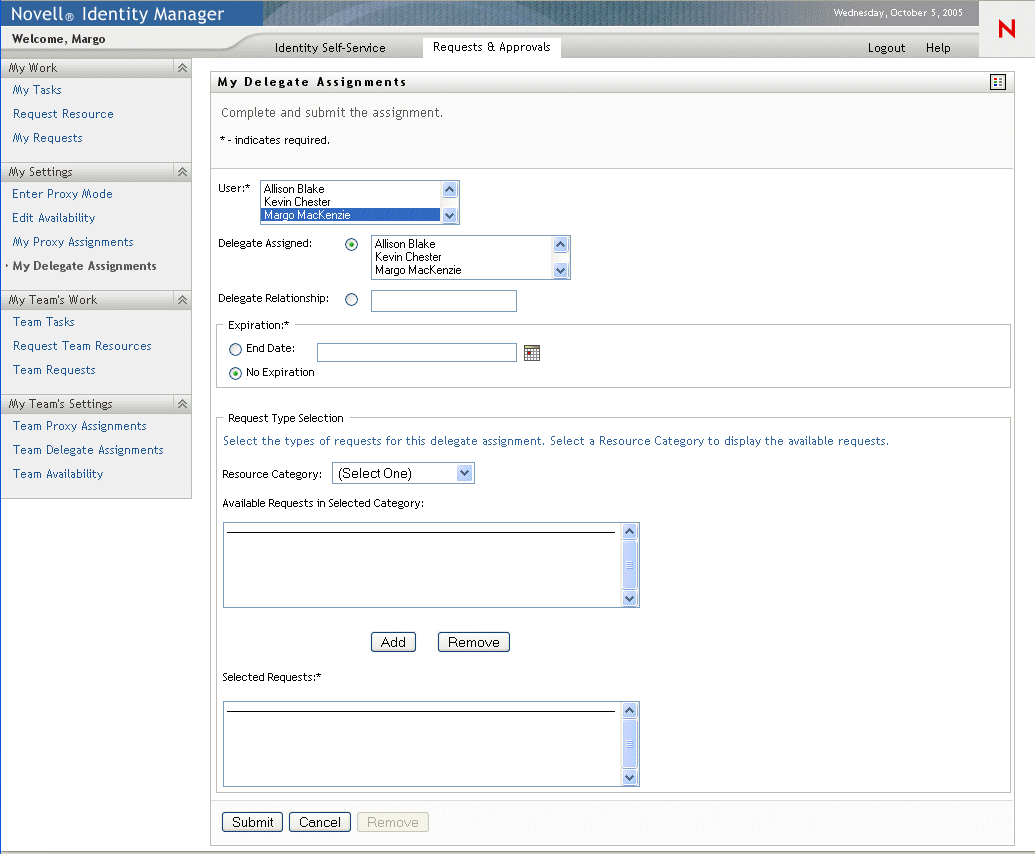Viewport: 1035px width, 854px height.
Task: Click Remove button below Available Requests
Action: (x=474, y=642)
